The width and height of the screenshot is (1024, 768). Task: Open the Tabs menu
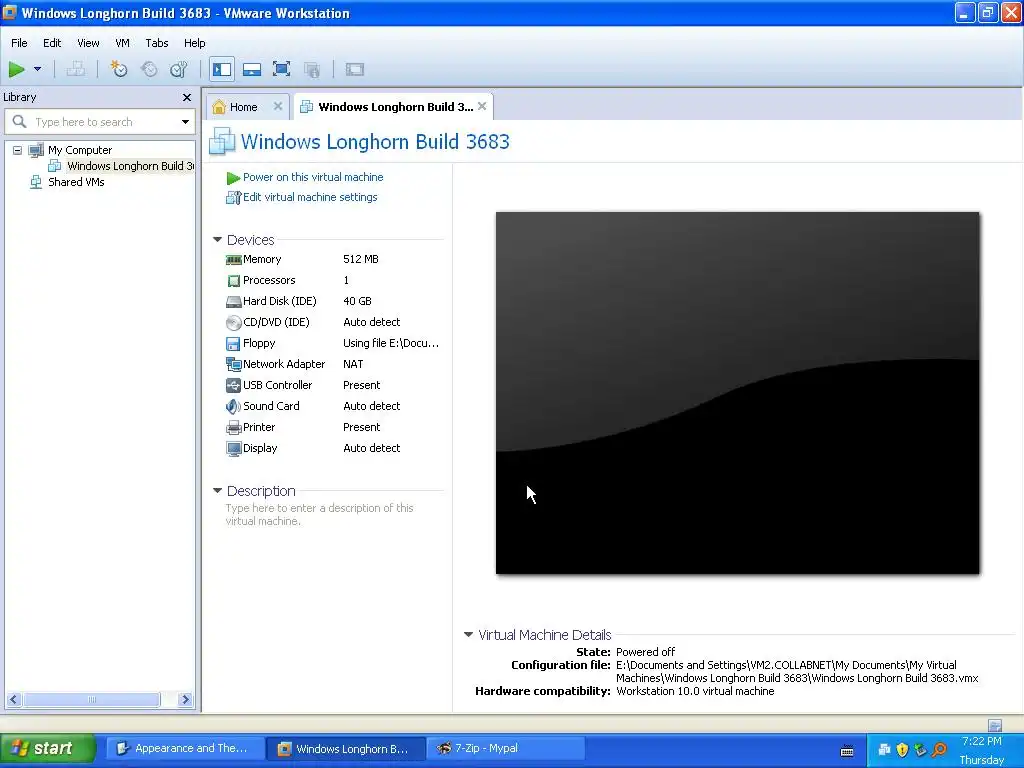pyautogui.click(x=157, y=43)
